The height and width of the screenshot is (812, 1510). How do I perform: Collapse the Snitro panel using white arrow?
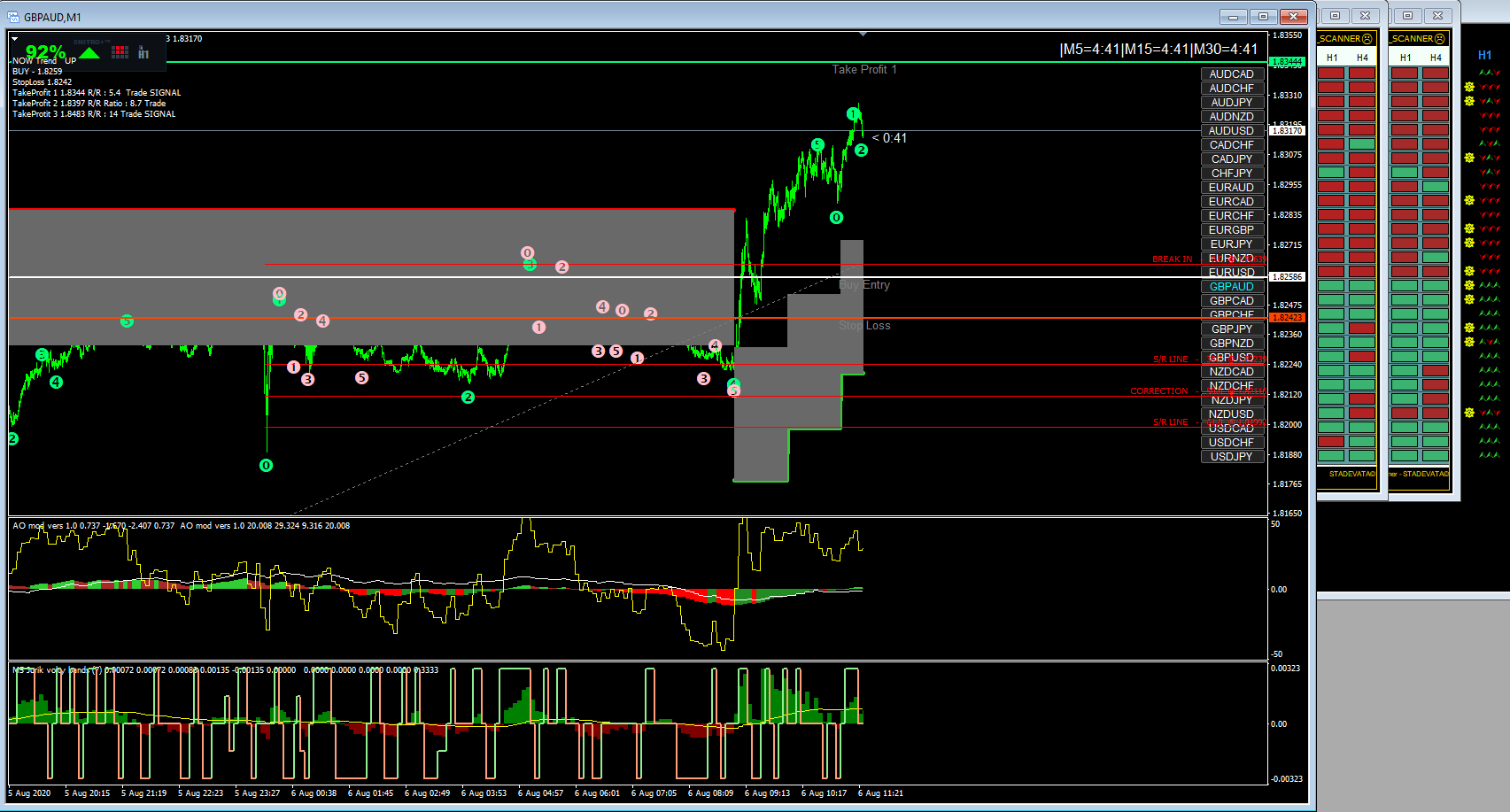click(14, 39)
